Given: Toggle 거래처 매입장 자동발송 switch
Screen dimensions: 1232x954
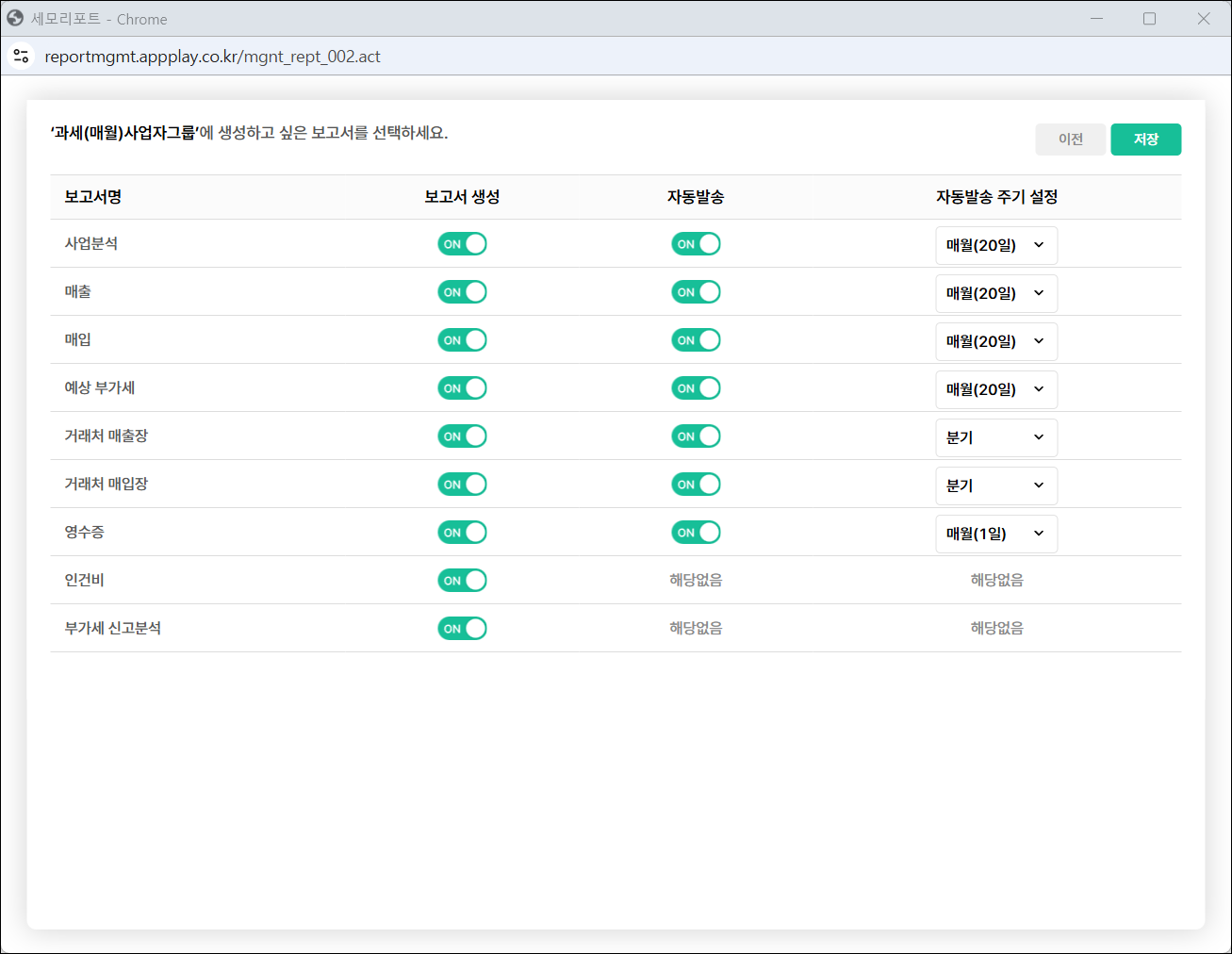Looking at the screenshot, I should pos(696,485).
